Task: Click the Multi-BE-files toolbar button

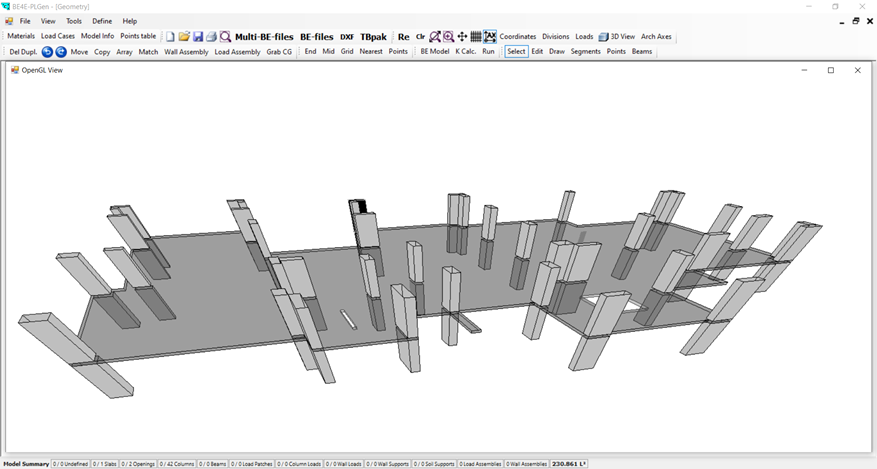Action: (x=264, y=37)
